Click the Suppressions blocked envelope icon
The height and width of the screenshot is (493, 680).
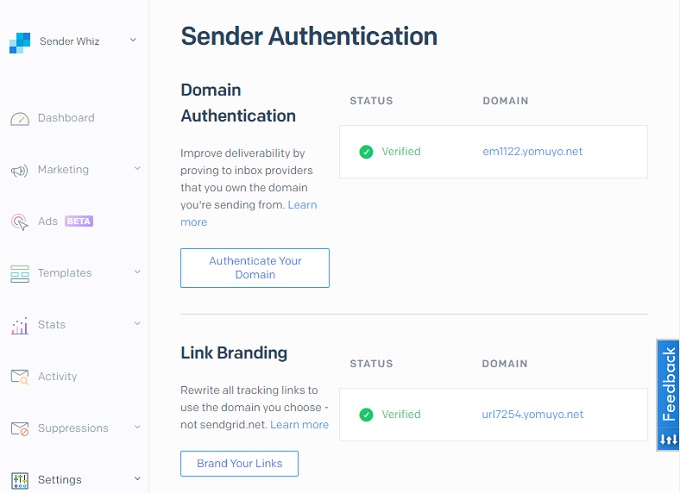pyautogui.click(x=20, y=428)
